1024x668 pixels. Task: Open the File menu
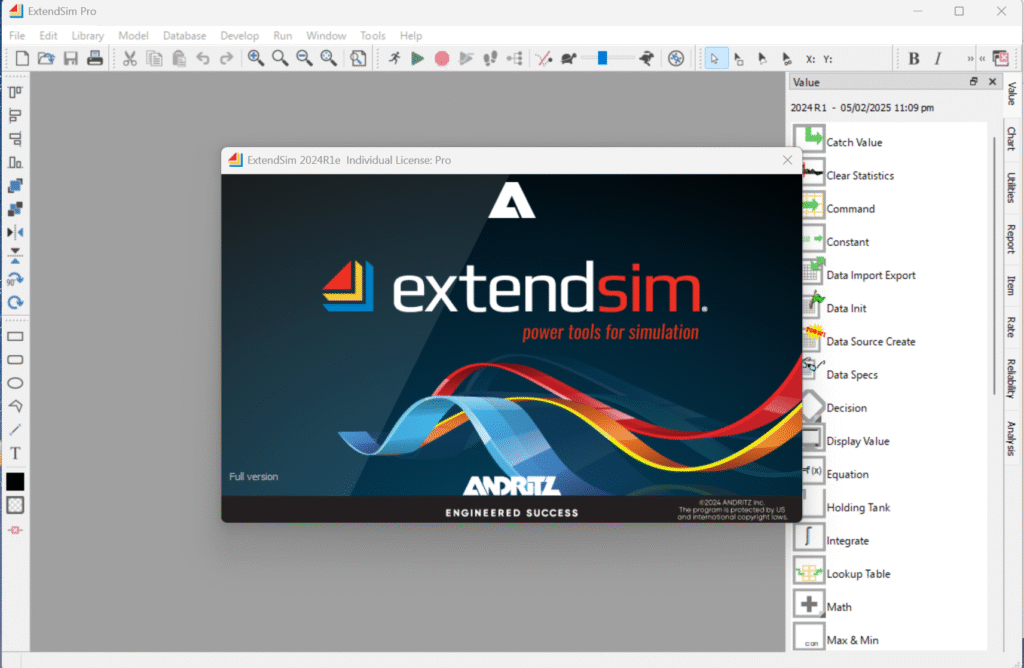point(17,35)
